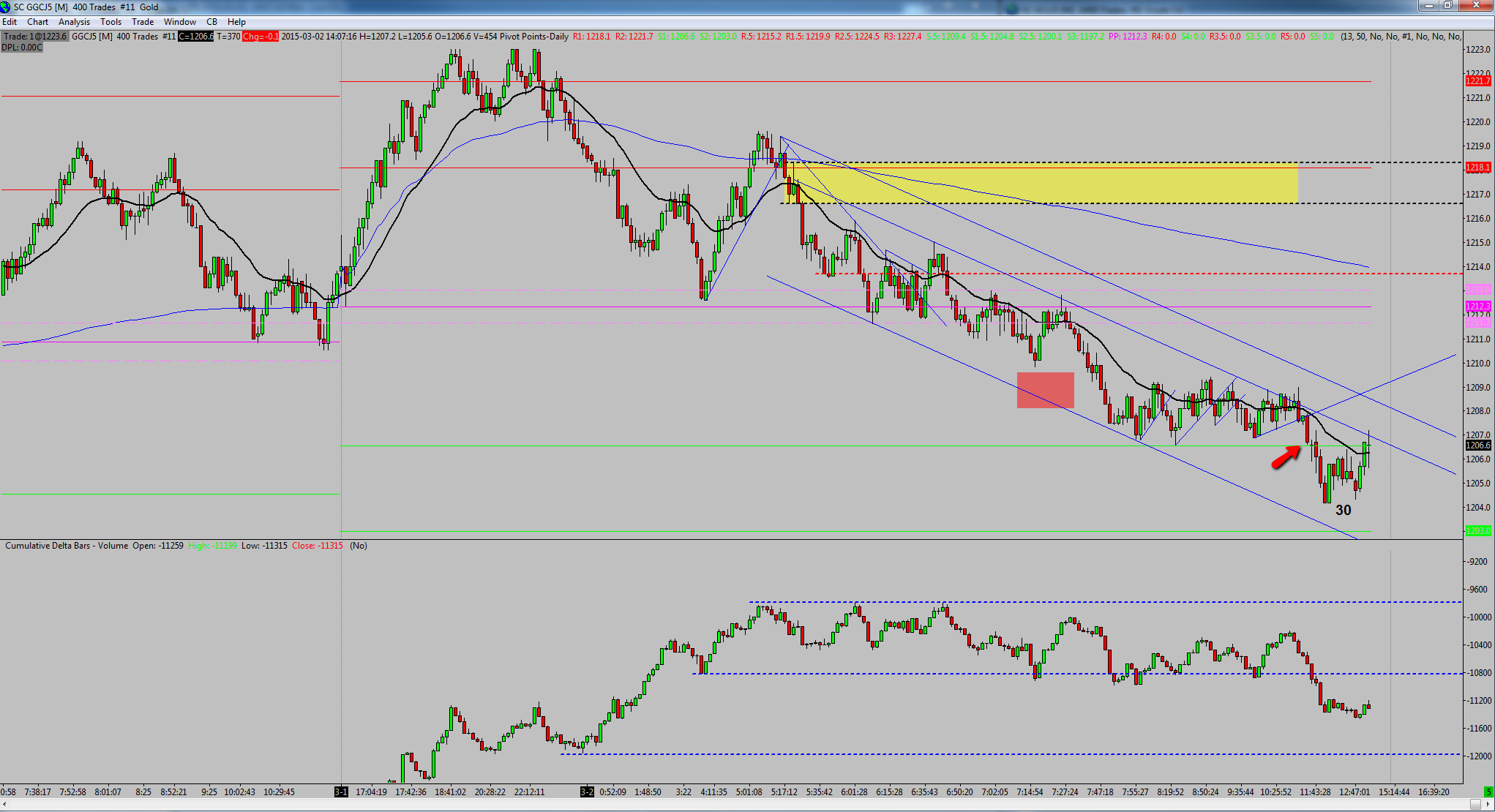Image resolution: width=1495 pixels, height=812 pixels.
Task: Click the green 1203.0 price axis label
Action: point(1477,531)
